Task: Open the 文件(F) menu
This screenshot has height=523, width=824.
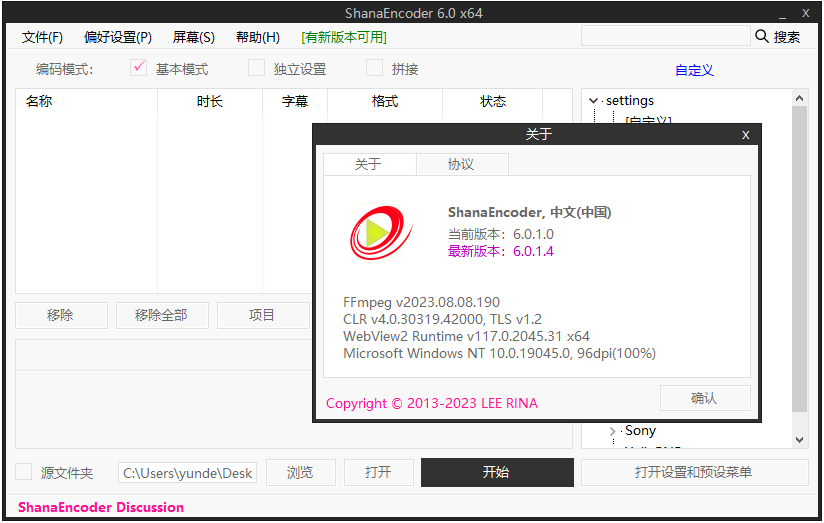Action: 42,37
